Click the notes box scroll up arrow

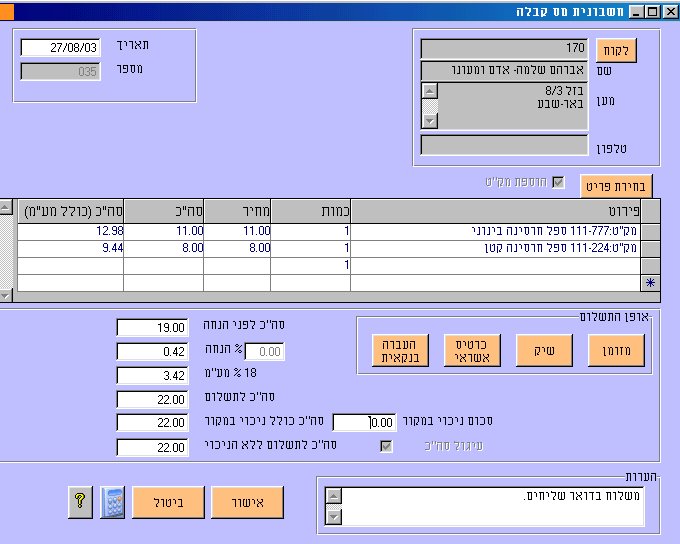[333, 495]
